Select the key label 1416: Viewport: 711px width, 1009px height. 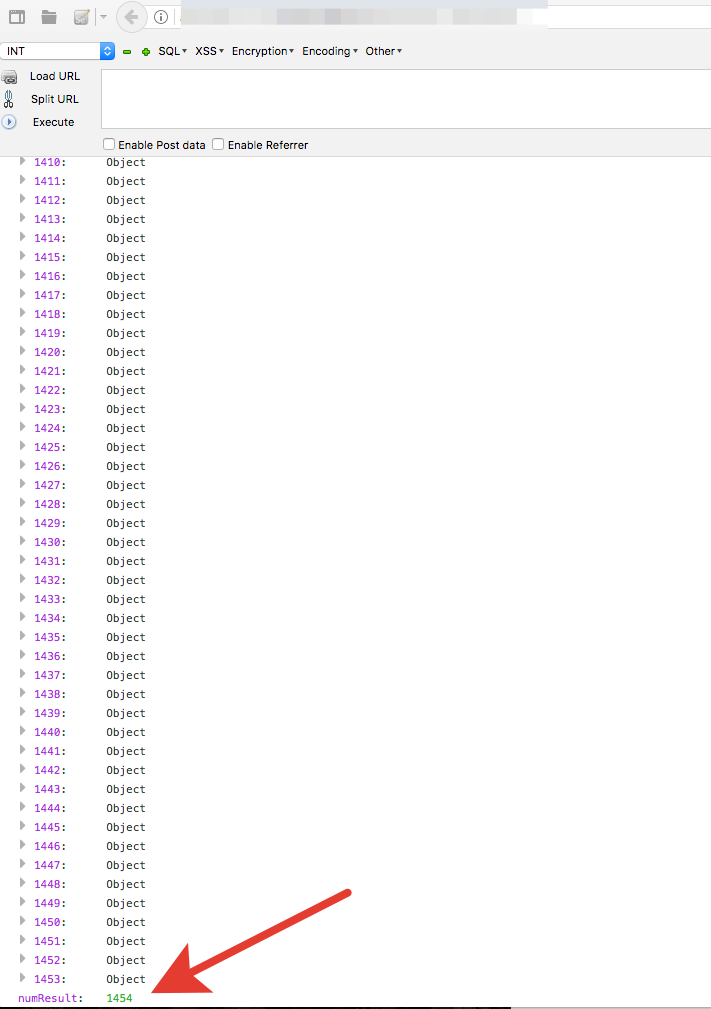click(x=50, y=276)
